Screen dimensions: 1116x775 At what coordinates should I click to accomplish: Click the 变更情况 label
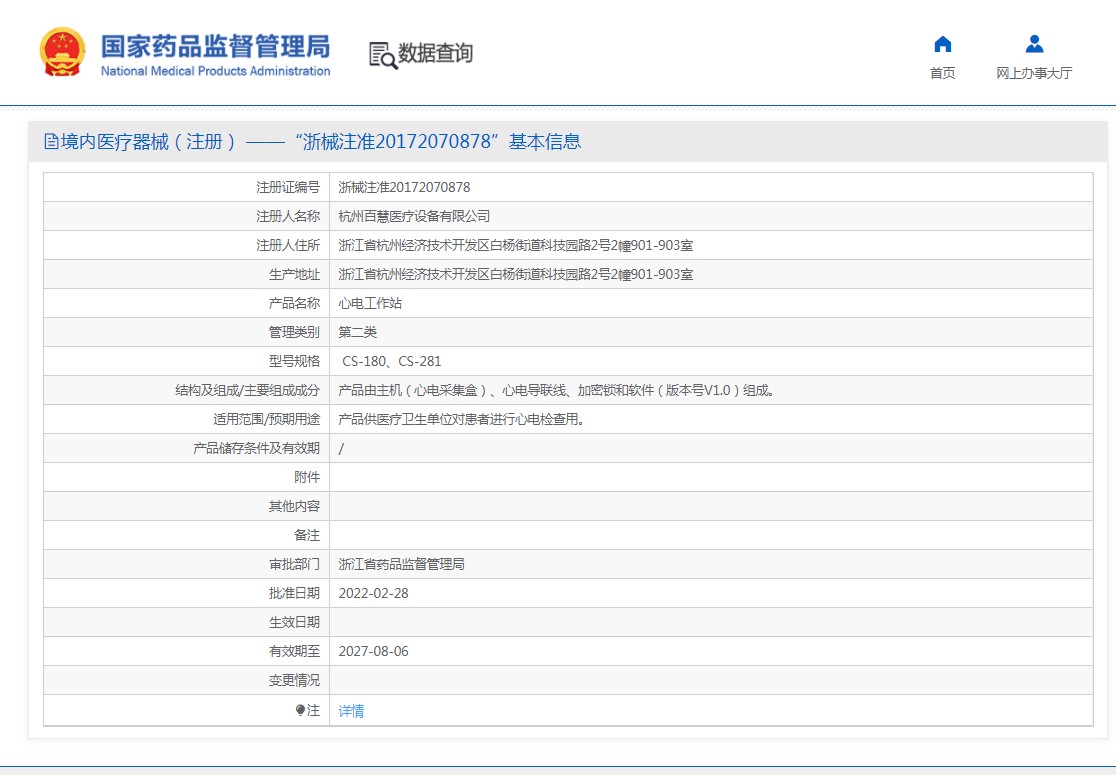point(295,680)
